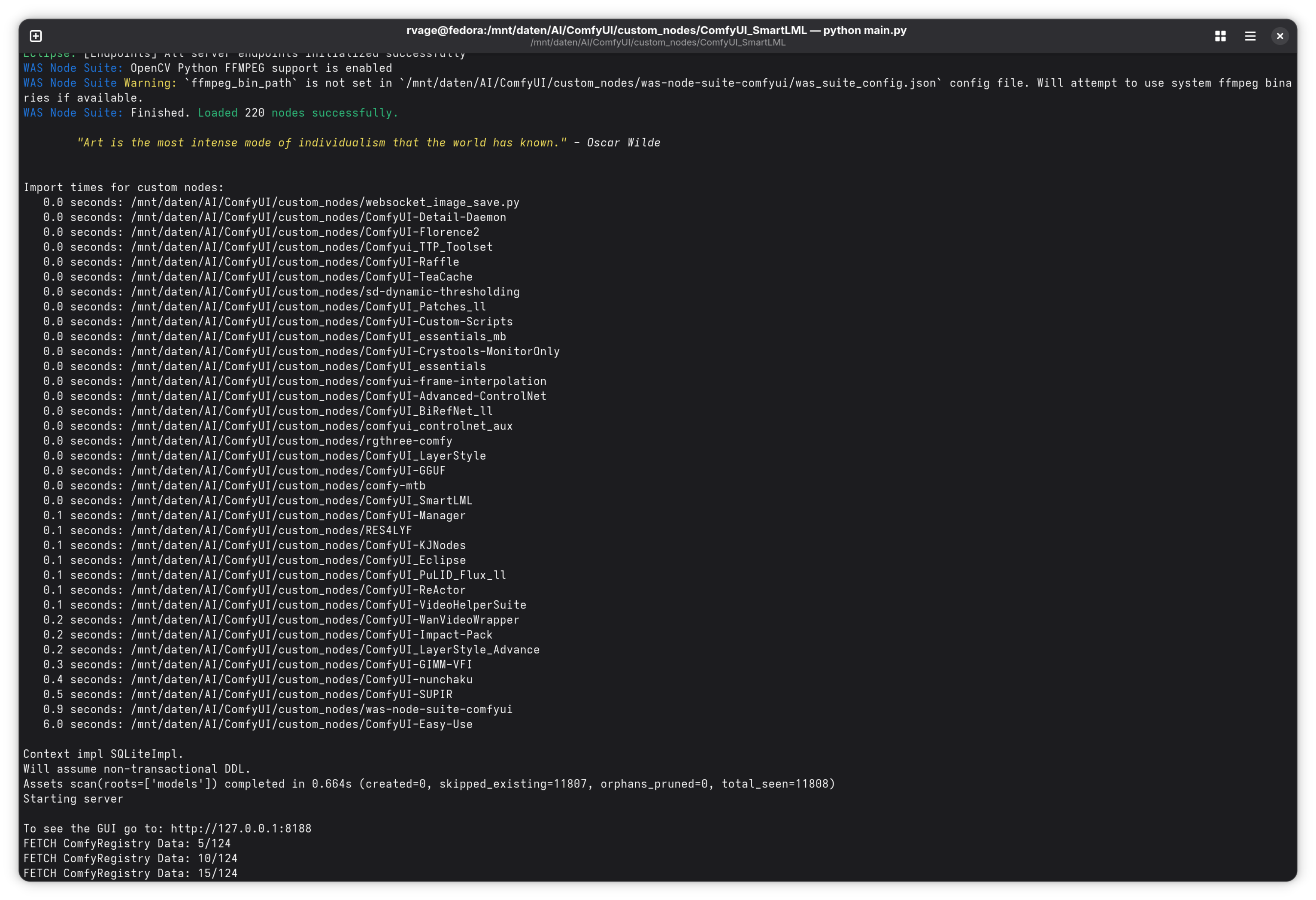Click the ComfyUI-Easy-Use path at 6.0 seconds
Screen dimensions: 1316x900
coord(302,724)
